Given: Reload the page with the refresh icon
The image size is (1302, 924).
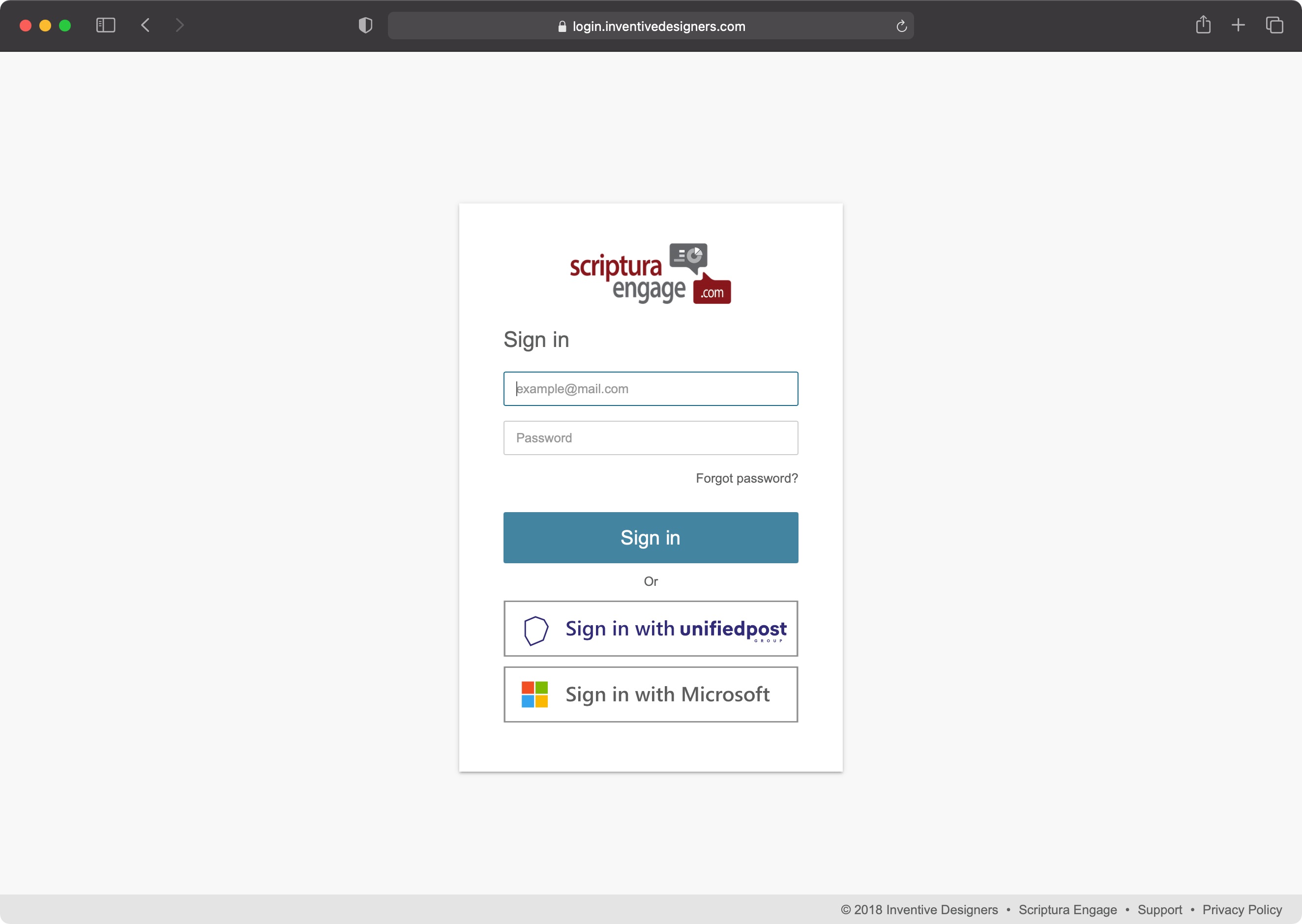Looking at the screenshot, I should (x=901, y=26).
